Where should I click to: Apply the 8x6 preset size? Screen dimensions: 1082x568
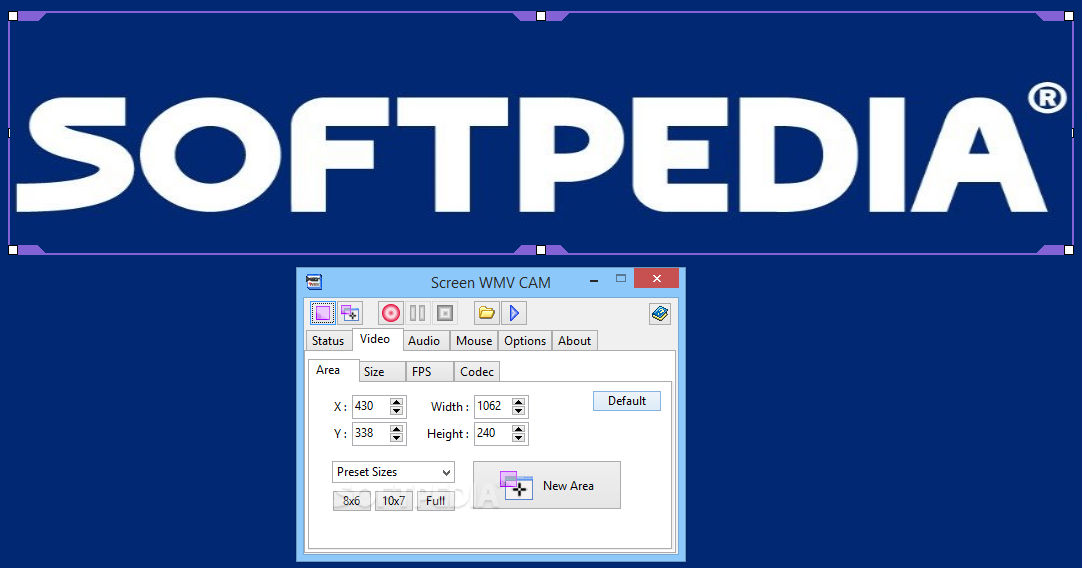tap(352, 501)
